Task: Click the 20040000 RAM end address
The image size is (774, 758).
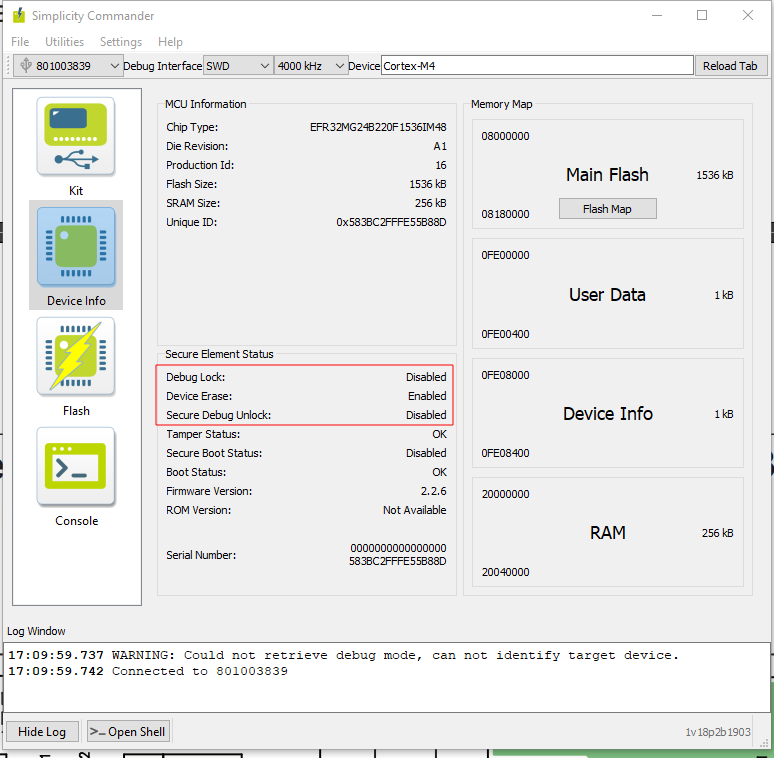Action: tap(505, 572)
